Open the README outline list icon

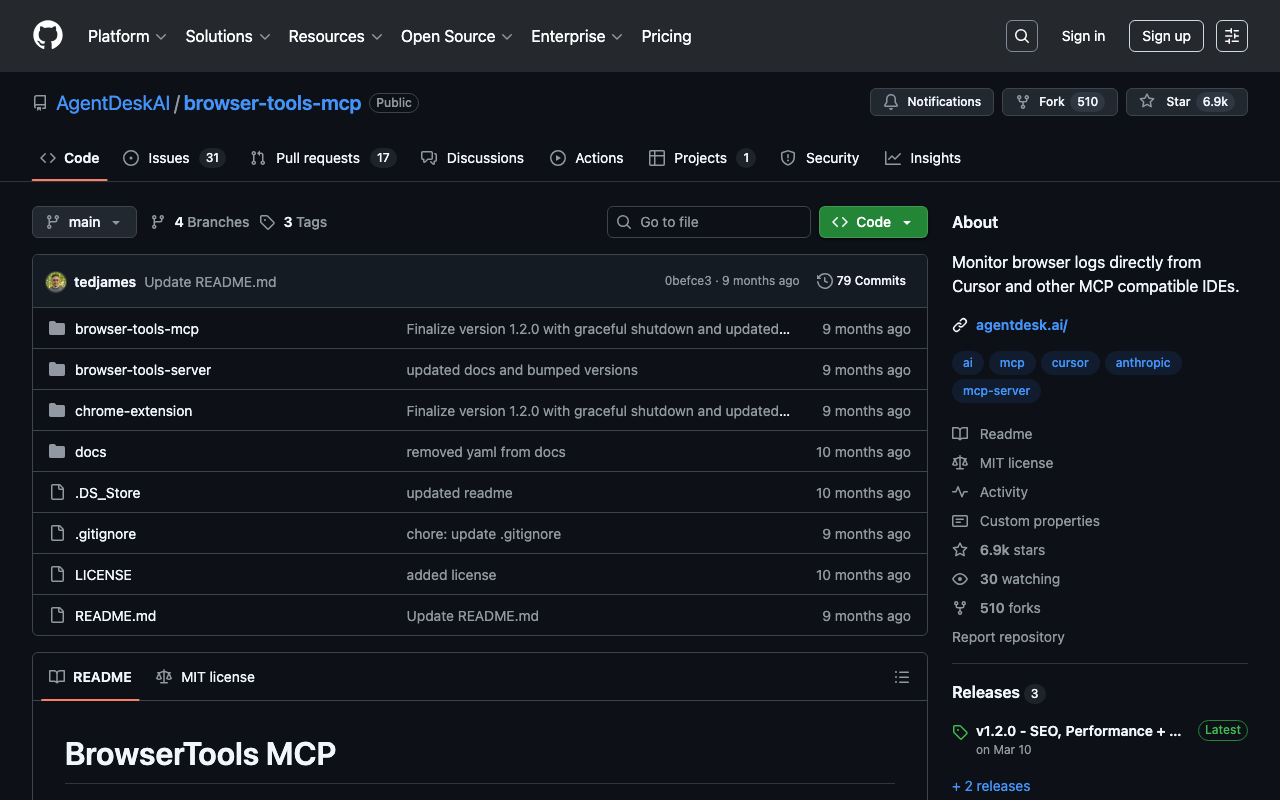[x=901, y=677]
